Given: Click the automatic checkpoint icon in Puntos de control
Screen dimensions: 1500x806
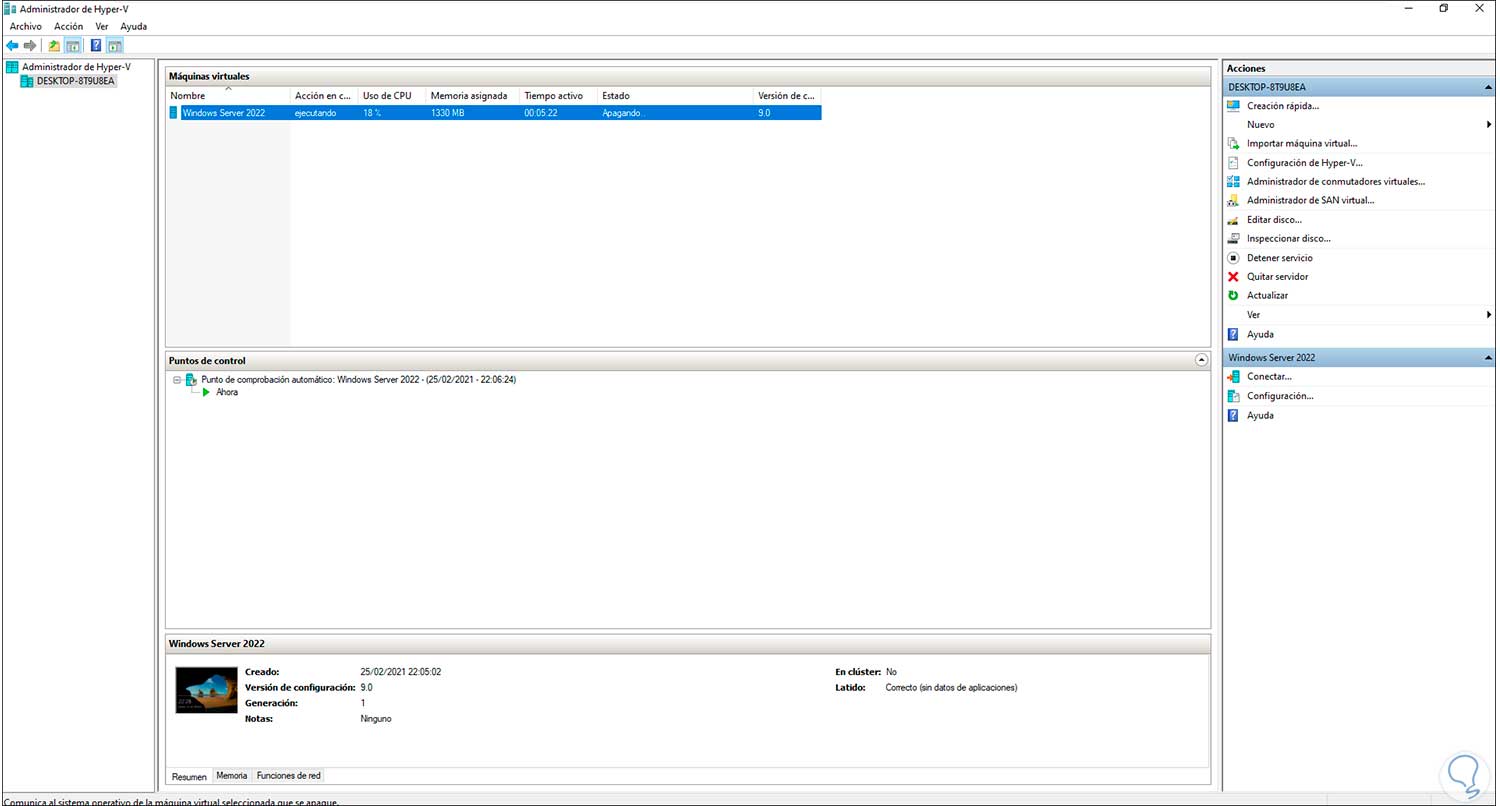Looking at the screenshot, I should 192,380.
